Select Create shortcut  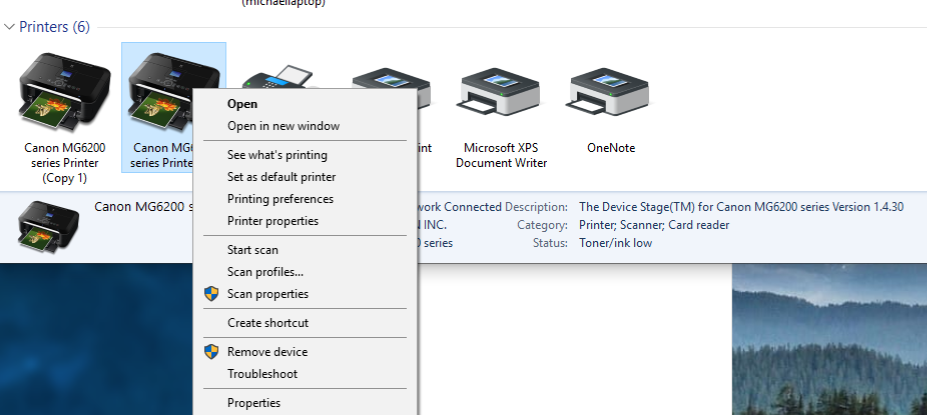pos(305,323)
